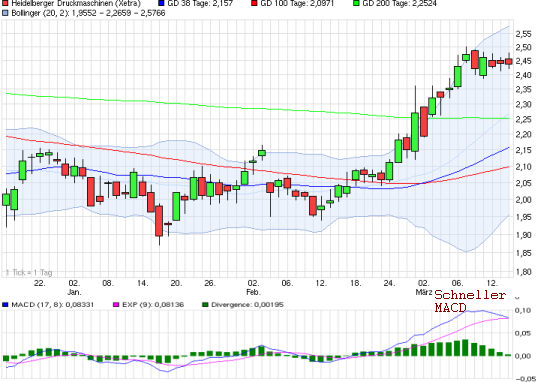The image size is (541, 382).
Task: Click the '08.' date axis label
Action: click(108, 283)
